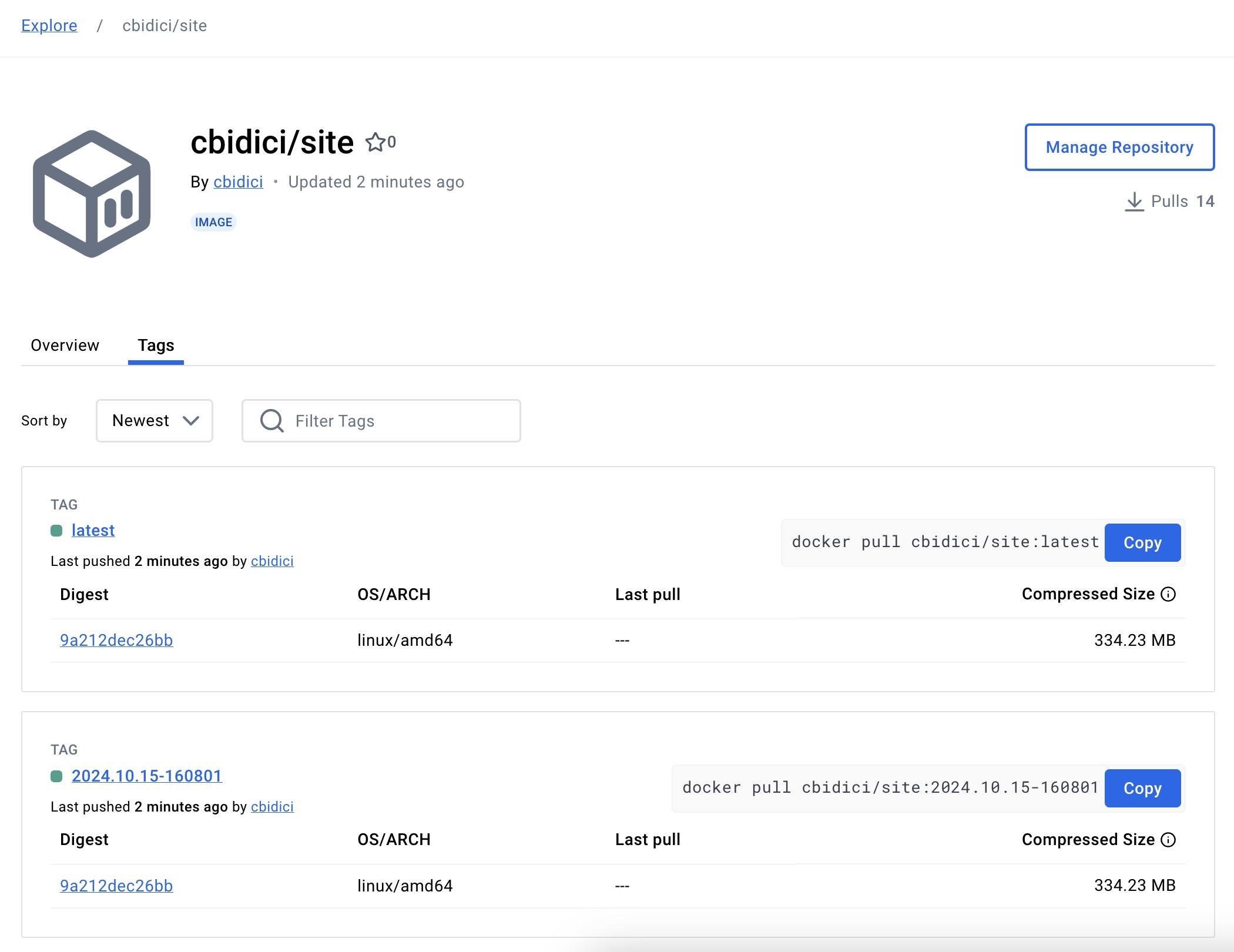This screenshot has width=1234, height=952.
Task: Click the Explore breadcrumb link
Action: click(x=49, y=25)
